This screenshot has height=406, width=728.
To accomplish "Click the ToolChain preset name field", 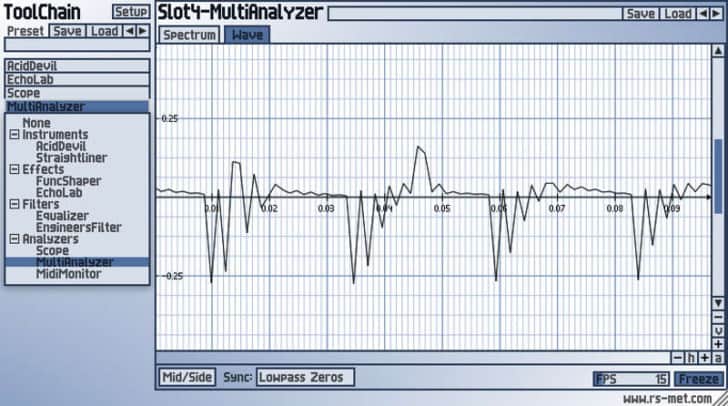I will [77, 45].
